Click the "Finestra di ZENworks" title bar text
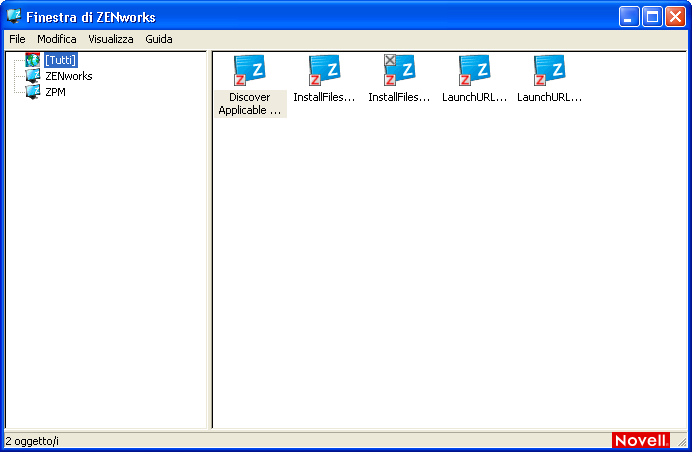This screenshot has height=452, width=692. 91,17
